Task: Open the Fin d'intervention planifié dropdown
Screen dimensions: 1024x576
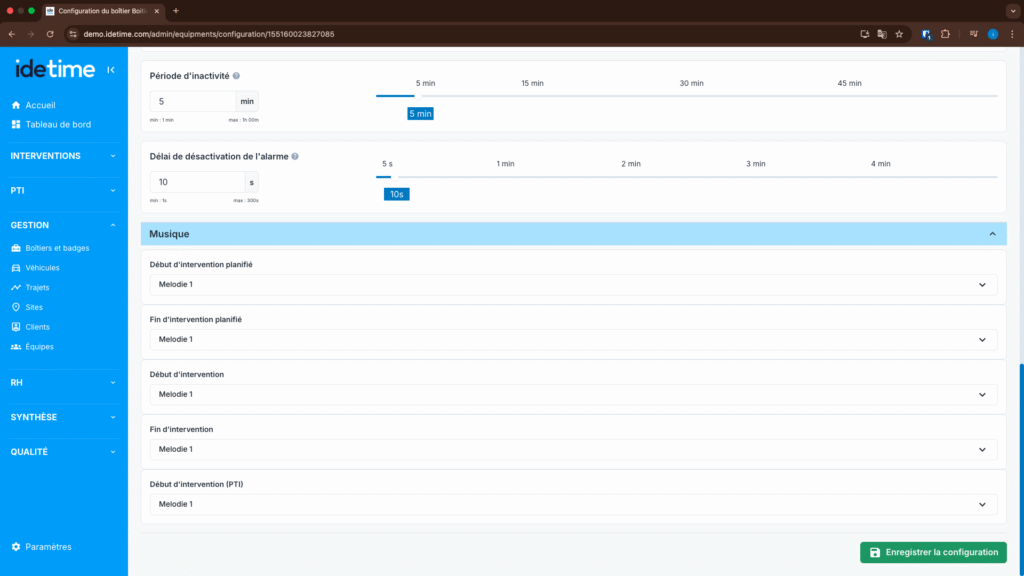Action: click(573, 340)
